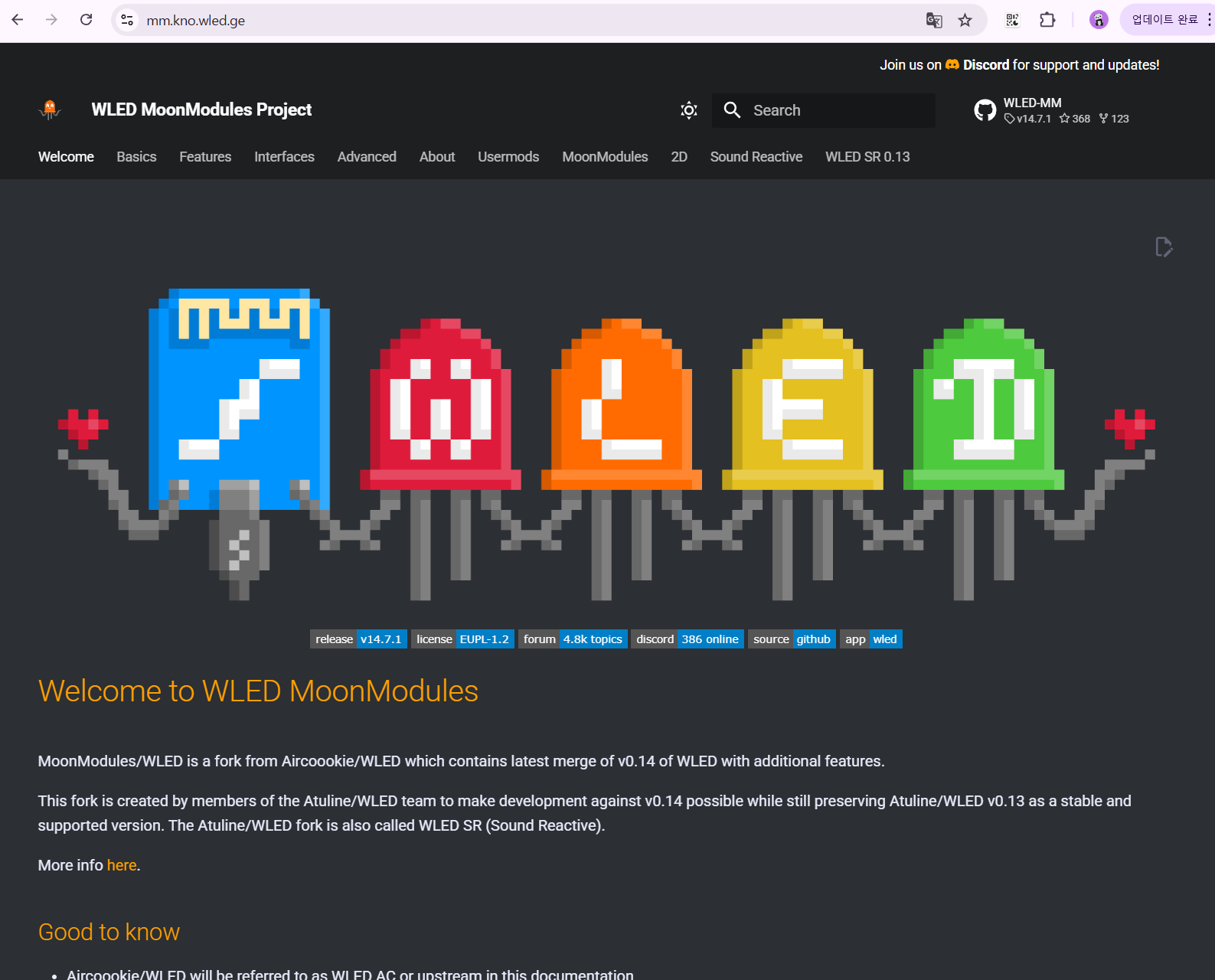The height and width of the screenshot is (980, 1215).
Task: Click the site information icon in address bar
Action: 127,20
